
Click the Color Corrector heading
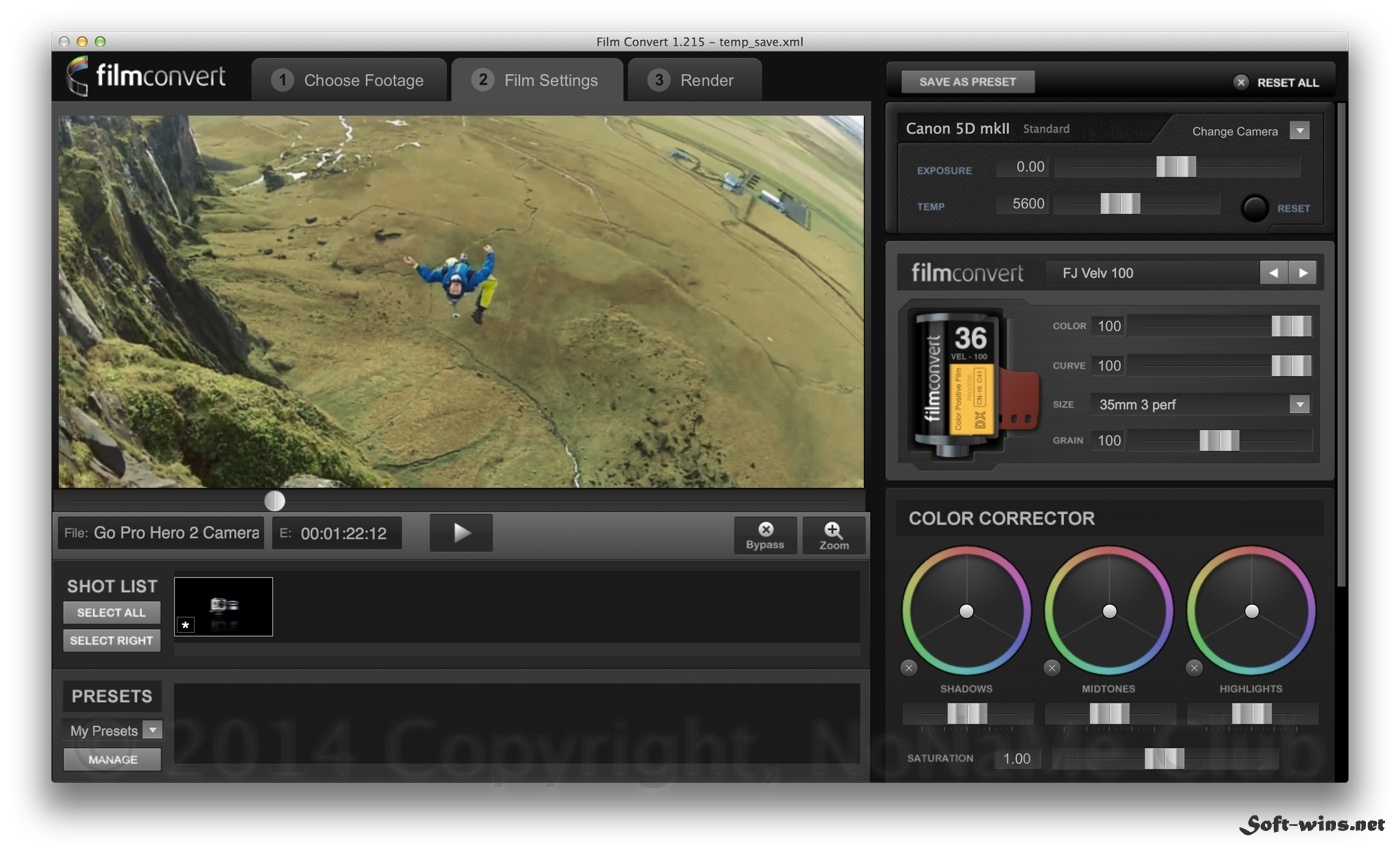1002,518
